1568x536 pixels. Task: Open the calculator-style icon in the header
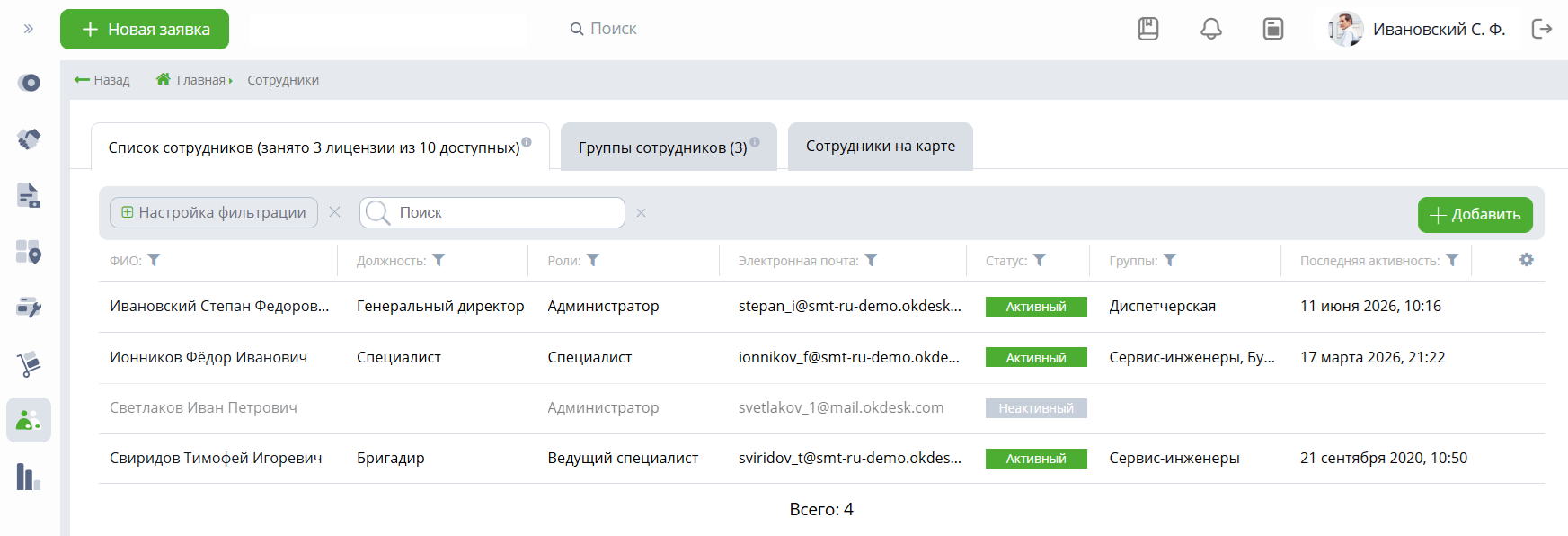click(x=1273, y=29)
